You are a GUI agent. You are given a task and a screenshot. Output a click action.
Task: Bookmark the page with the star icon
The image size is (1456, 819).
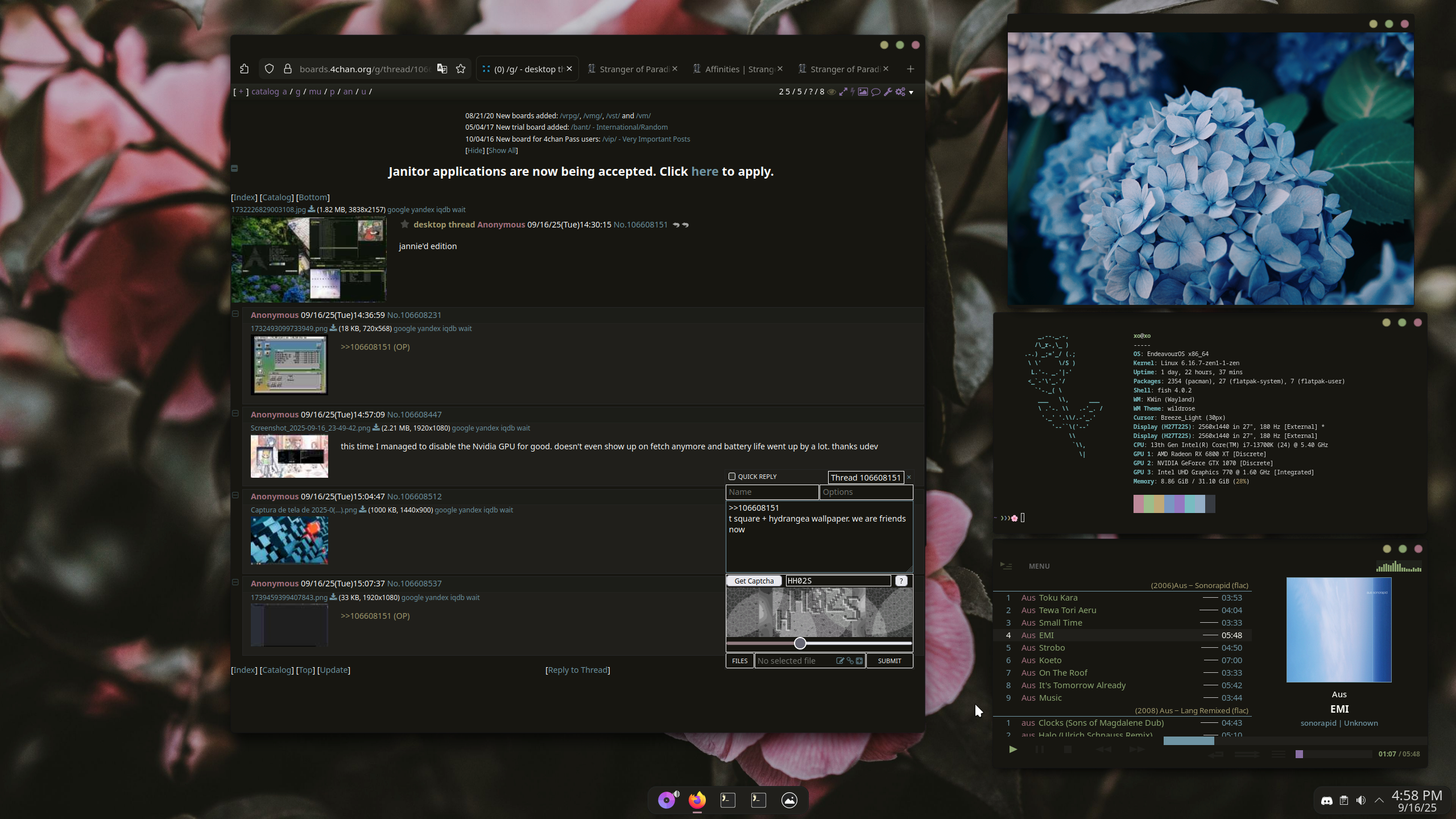461,69
